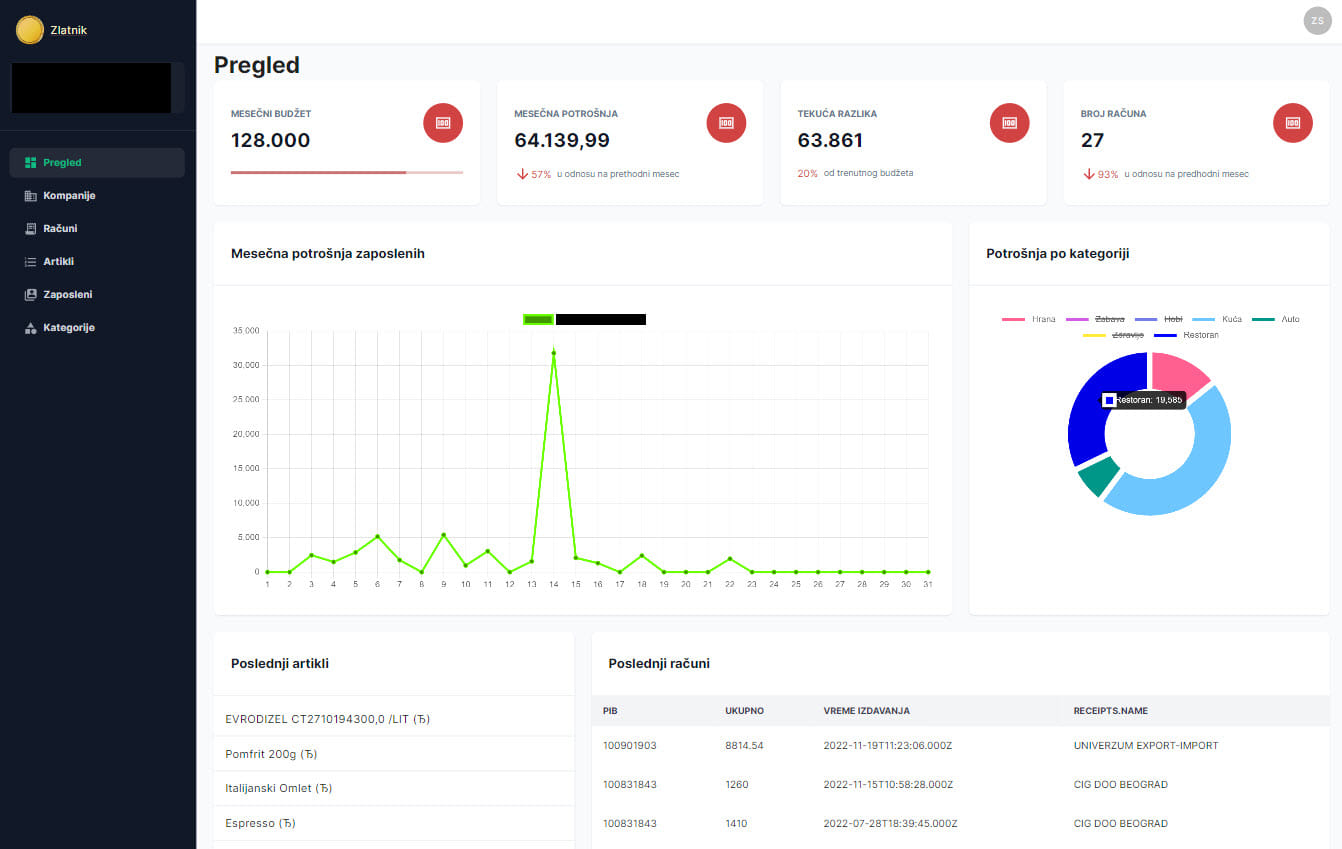Click the down arrow next to 93%
Viewport: 1342px width, 849px height.
tap(1089, 174)
